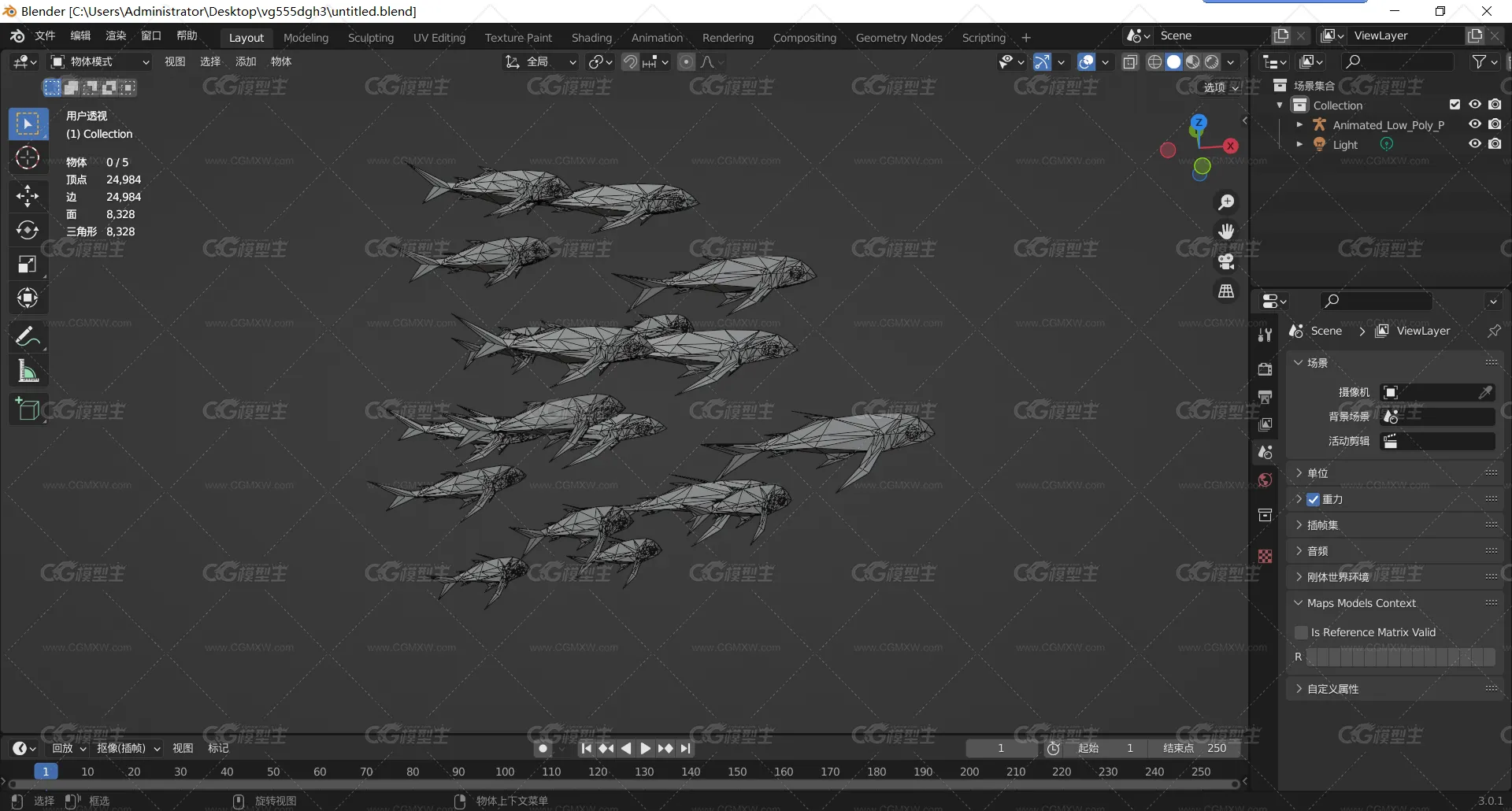Click the blue Z axis gizmo handle
The height and width of the screenshot is (811, 1512).
(x=1199, y=122)
